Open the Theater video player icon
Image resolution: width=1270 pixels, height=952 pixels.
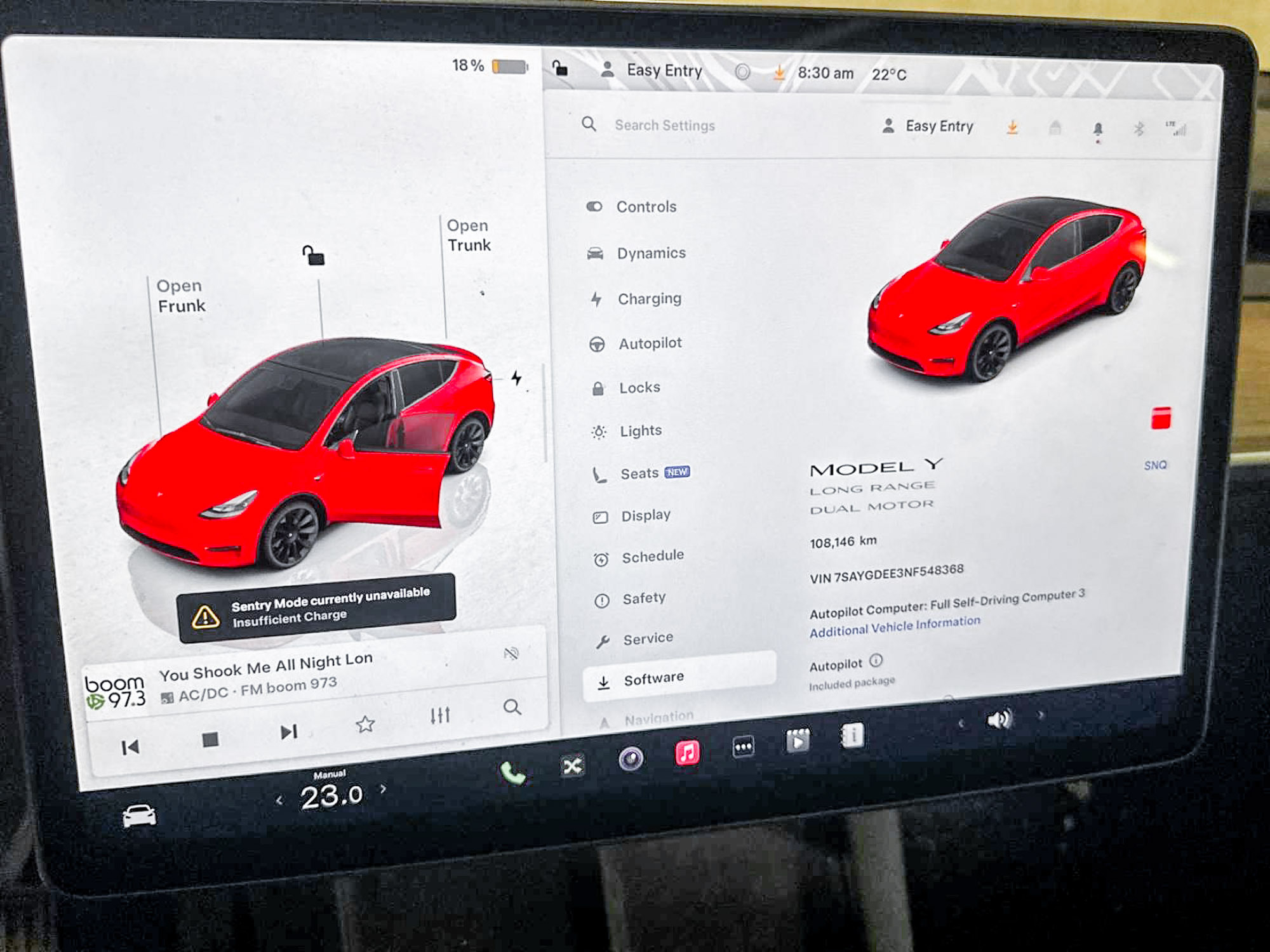tap(798, 741)
